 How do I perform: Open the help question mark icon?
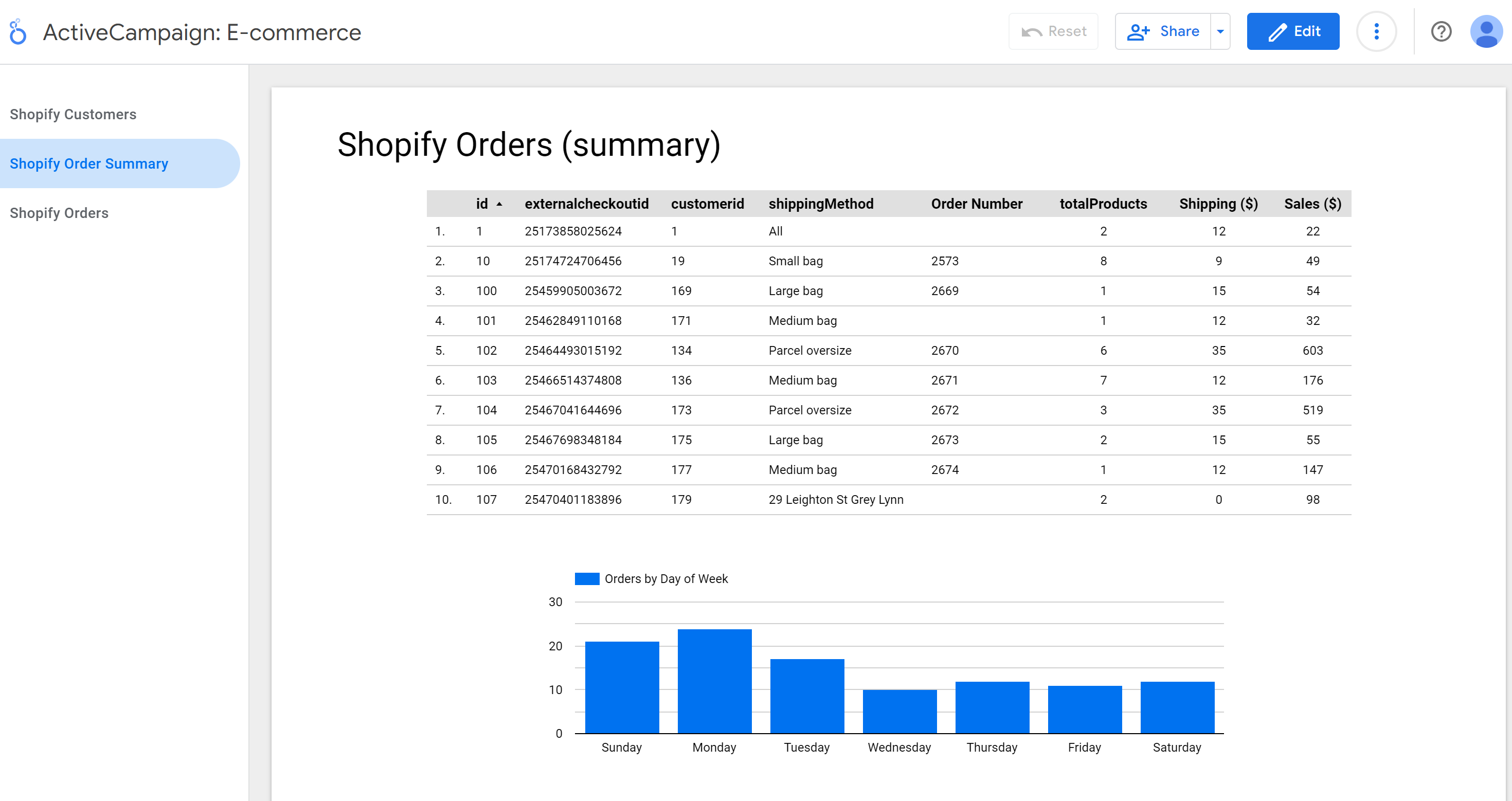(x=1441, y=32)
